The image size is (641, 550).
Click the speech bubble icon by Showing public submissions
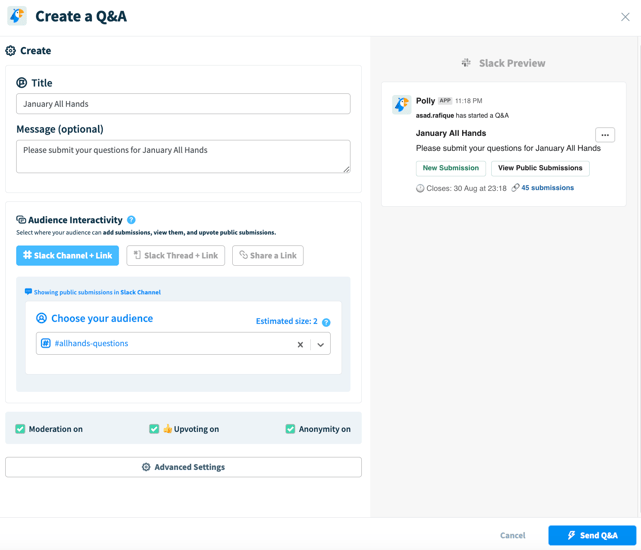pyautogui.click(x=28, y=292)
